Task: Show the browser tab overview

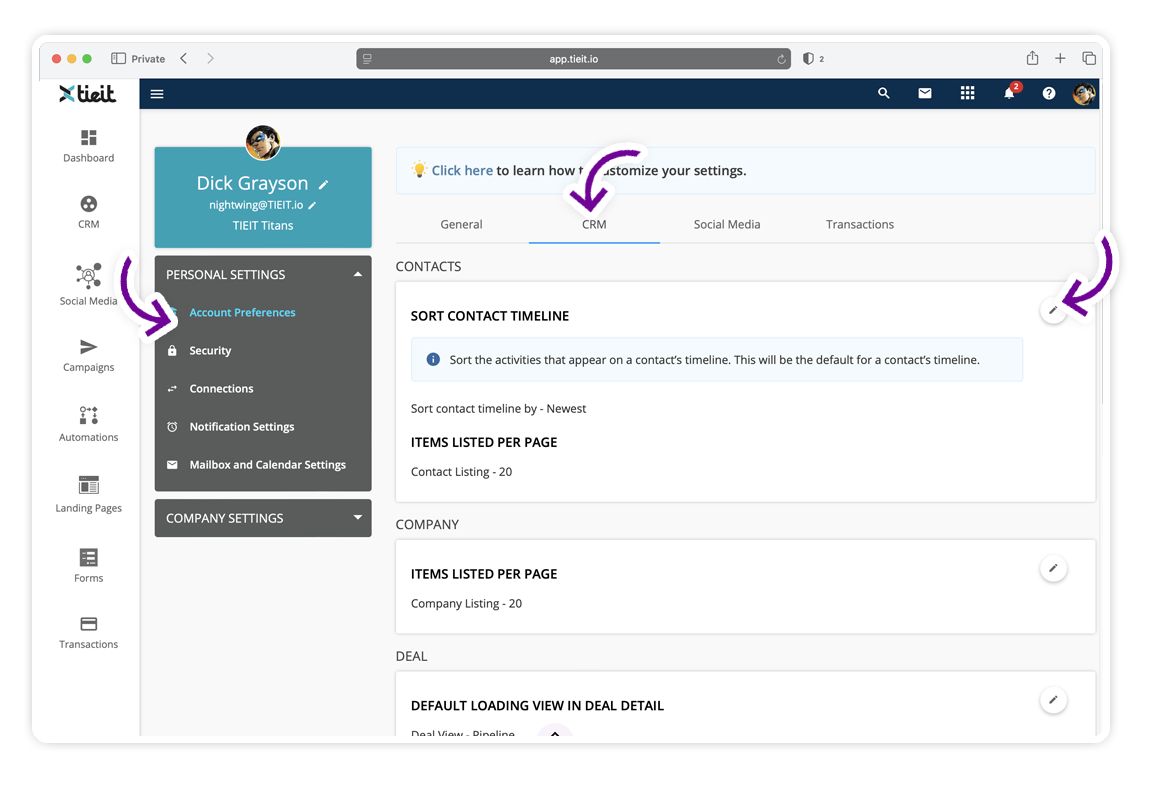Action: click(x=1089, y=58)
